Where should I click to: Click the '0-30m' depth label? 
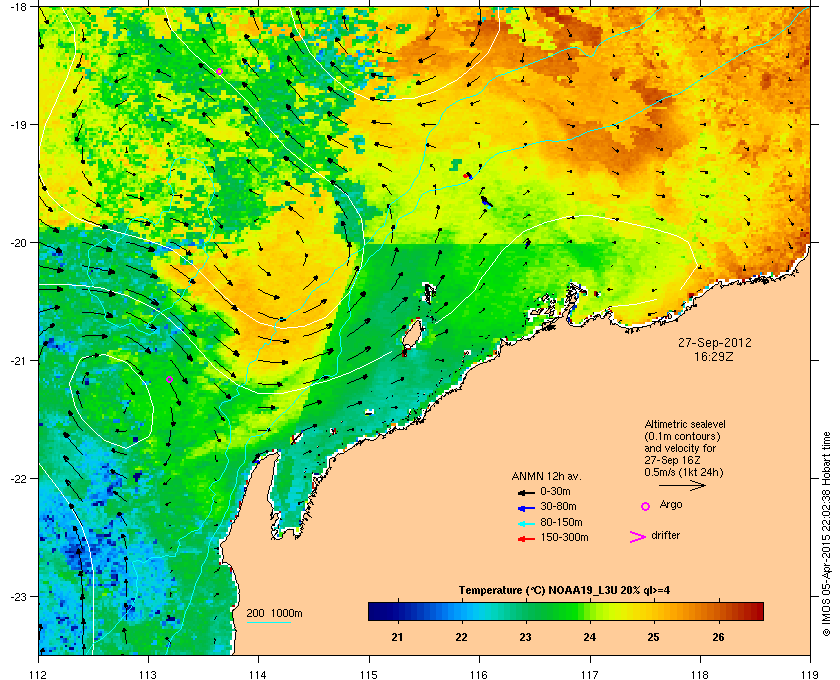(x=555, y=491)
